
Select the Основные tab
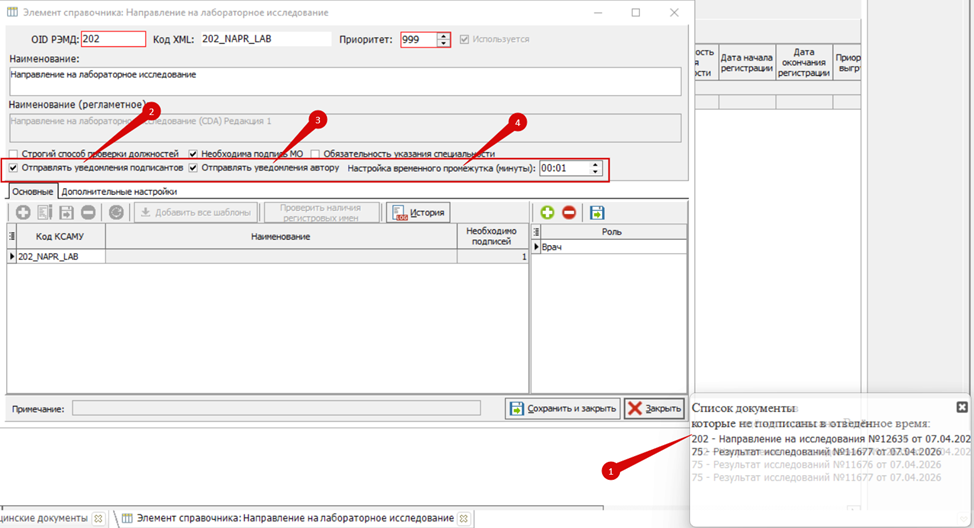(32, 190)
